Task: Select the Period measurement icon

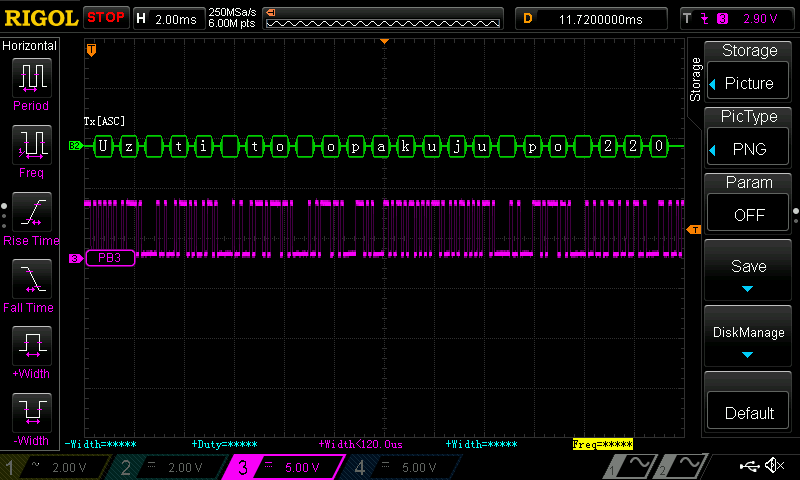Action: click(32, 78)
